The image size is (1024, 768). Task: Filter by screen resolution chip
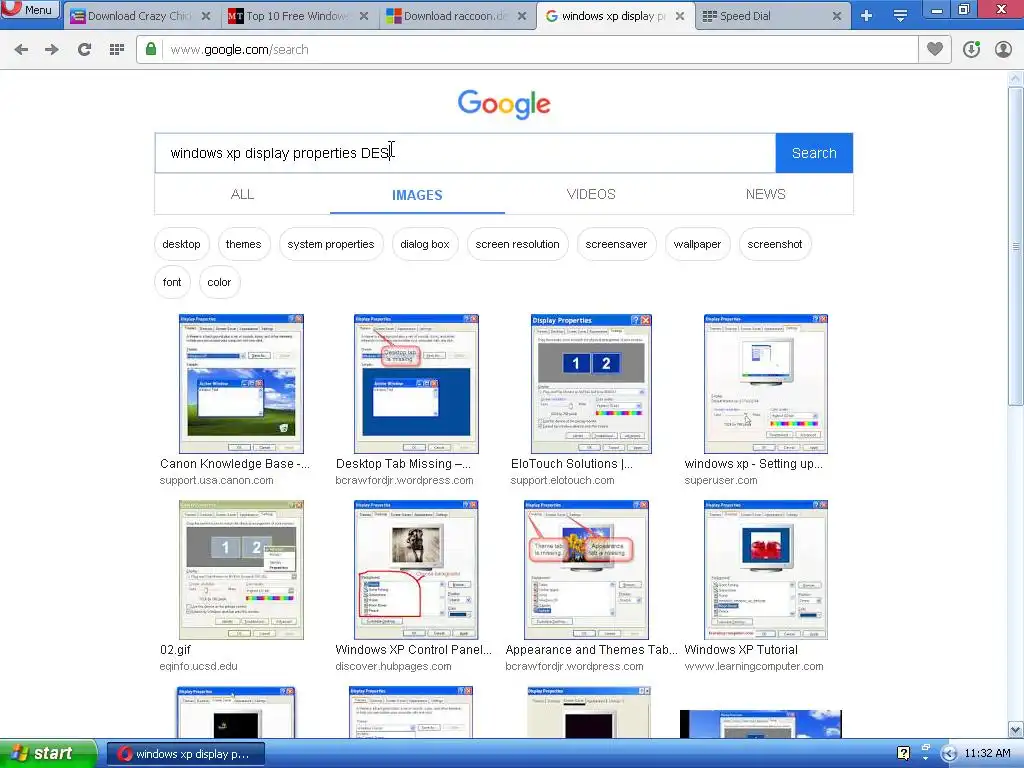tap(517, 244)
